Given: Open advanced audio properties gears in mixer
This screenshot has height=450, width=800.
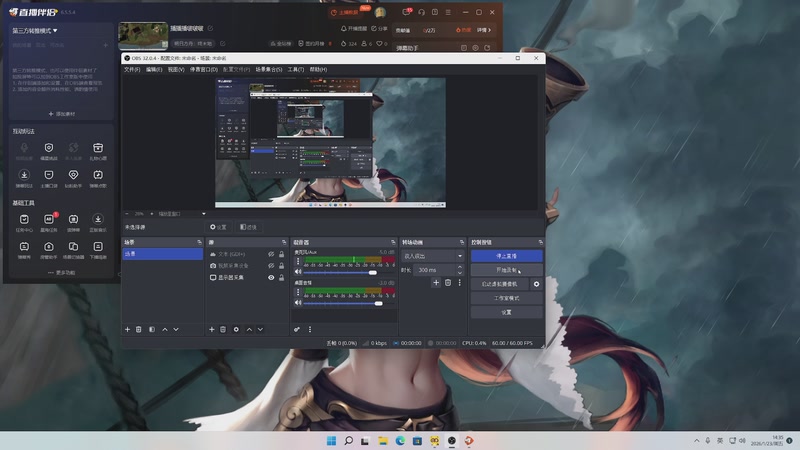Looking at the screenshot, I should (x=297, y=330).
